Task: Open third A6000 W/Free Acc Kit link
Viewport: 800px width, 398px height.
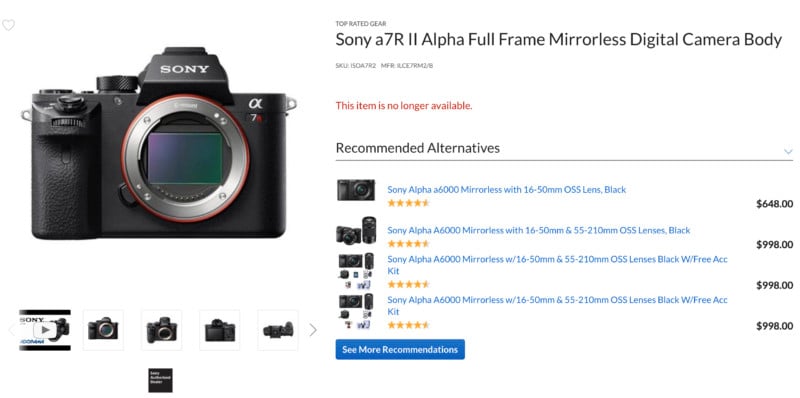Action: click(557, 265)
